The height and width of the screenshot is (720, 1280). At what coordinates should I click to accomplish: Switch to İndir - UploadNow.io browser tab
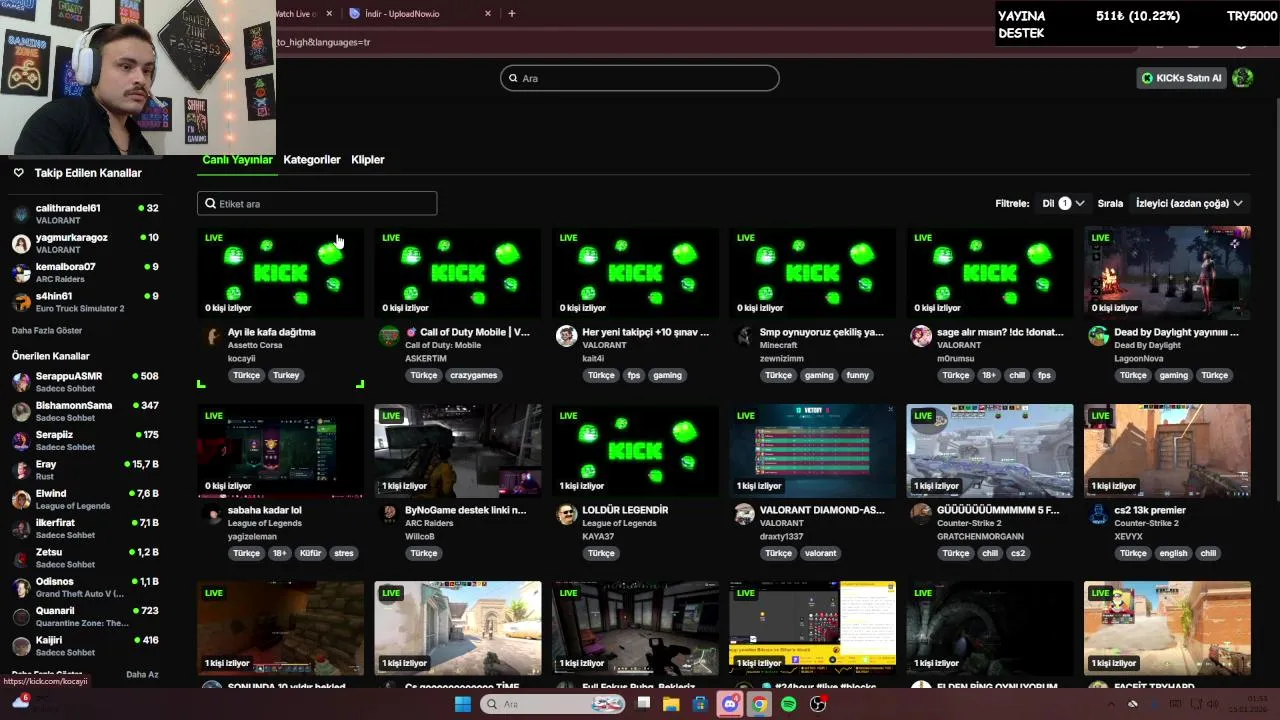pos(420,13)
